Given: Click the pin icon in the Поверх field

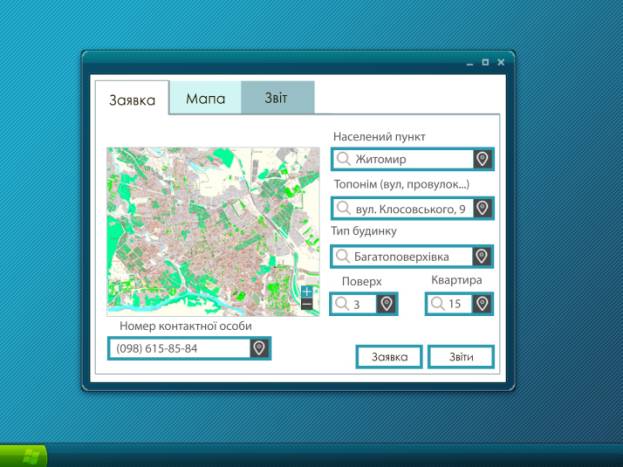Looking at the screenshot, I should click(x=386, y=304).
